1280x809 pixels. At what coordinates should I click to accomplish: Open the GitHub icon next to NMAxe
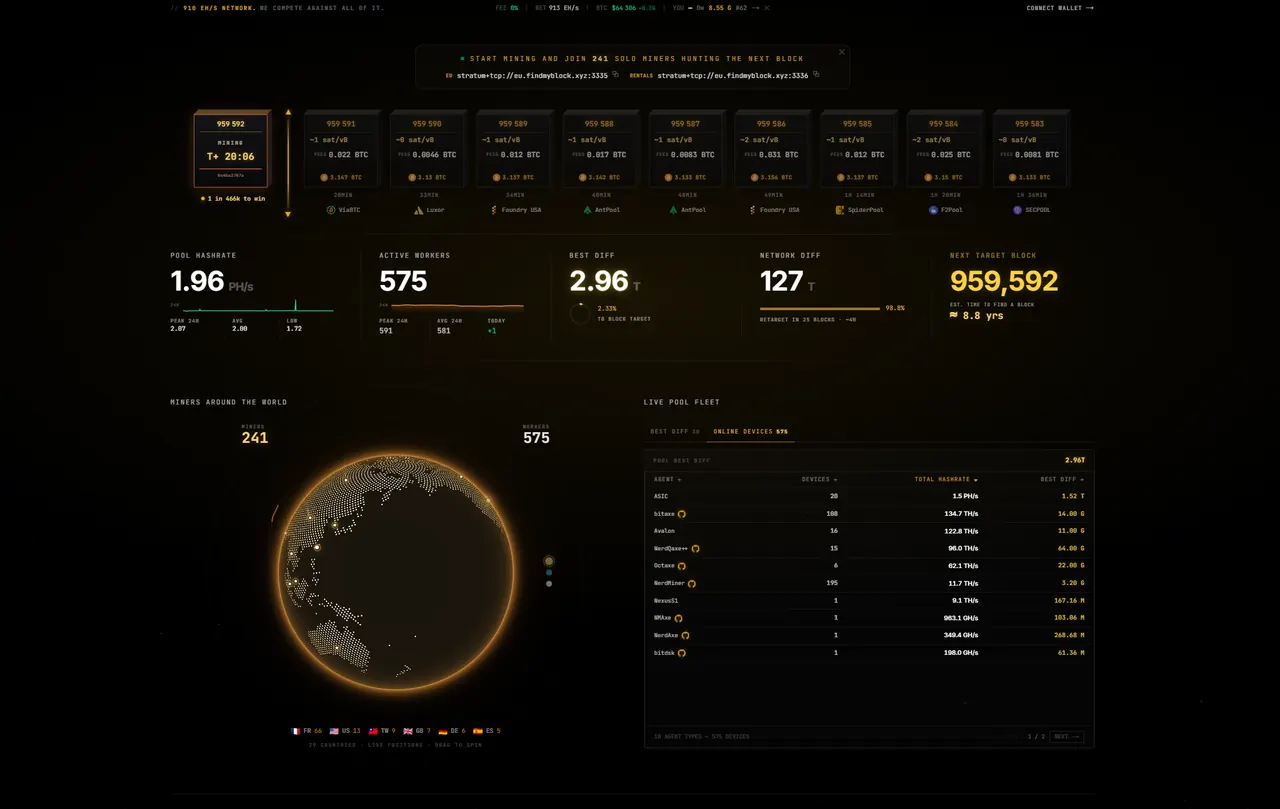[679, 618]
